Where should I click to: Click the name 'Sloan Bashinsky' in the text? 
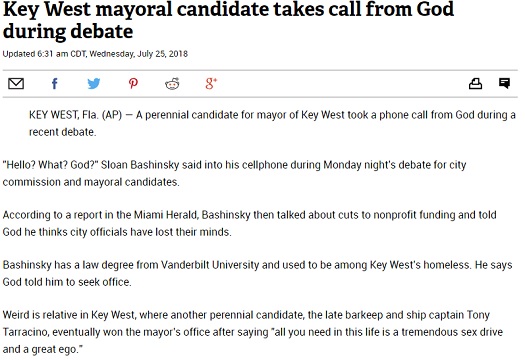click(x=140, y=165)
